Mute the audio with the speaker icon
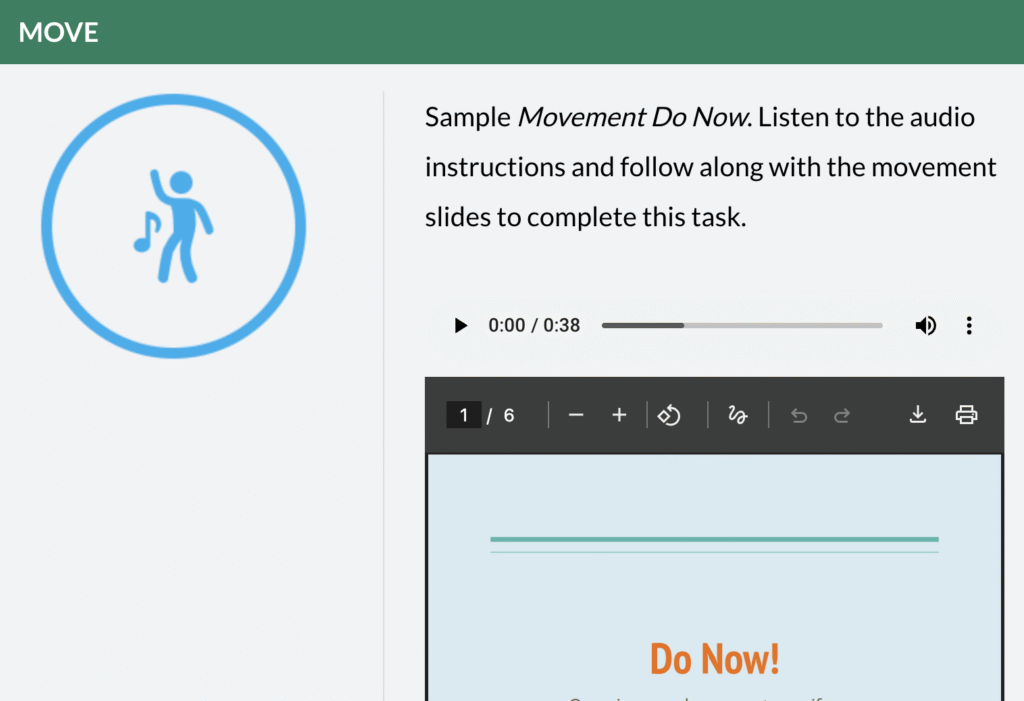 926,326
